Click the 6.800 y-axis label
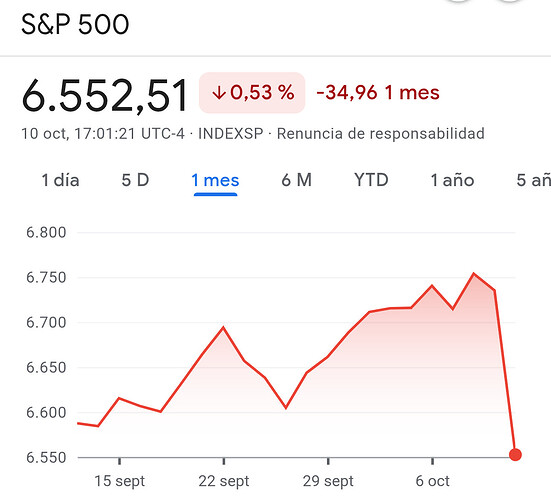The width and height of the screenshot is (551, 500). click(x=46, y=233)
